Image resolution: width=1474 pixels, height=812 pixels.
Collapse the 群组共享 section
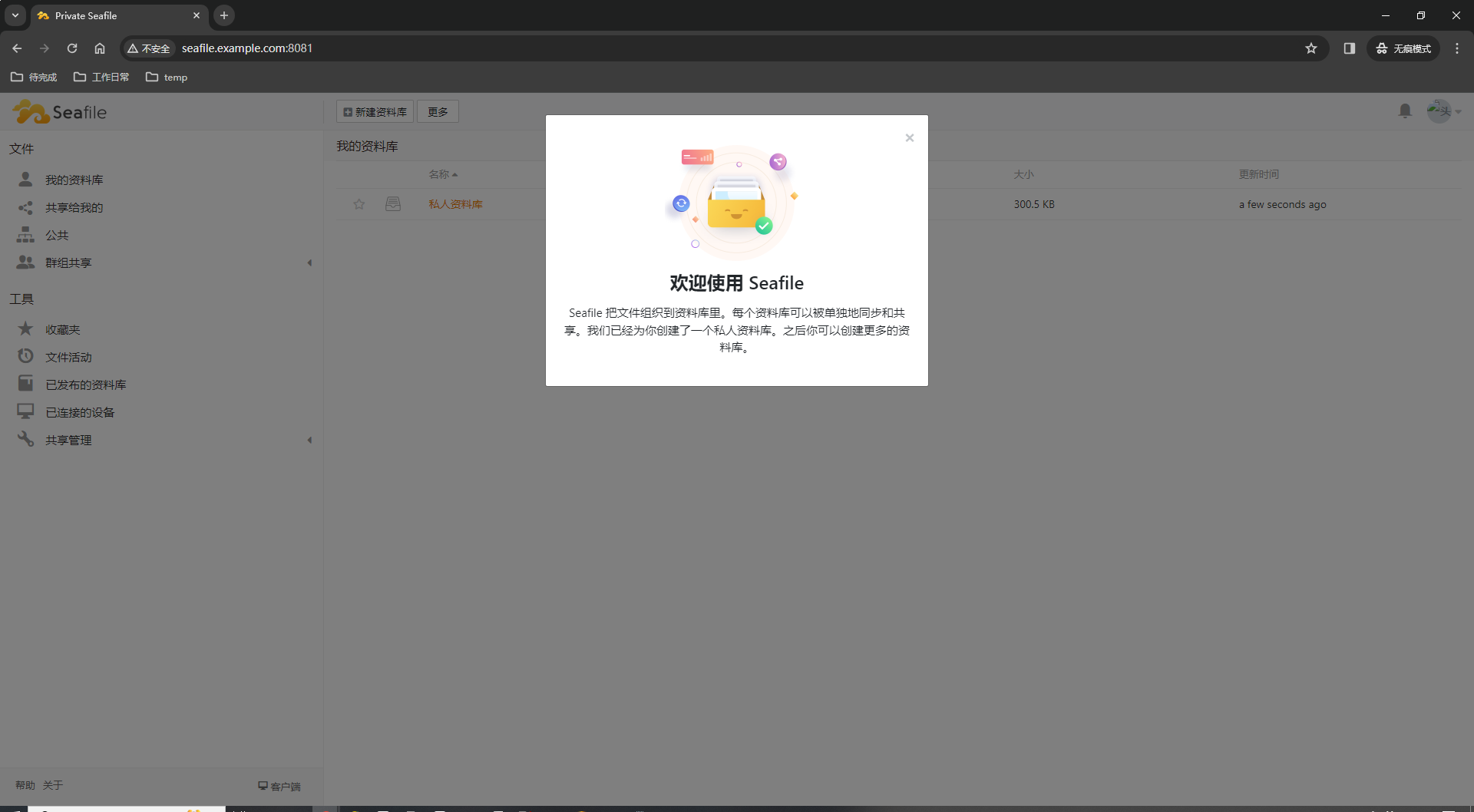(310, 262)
